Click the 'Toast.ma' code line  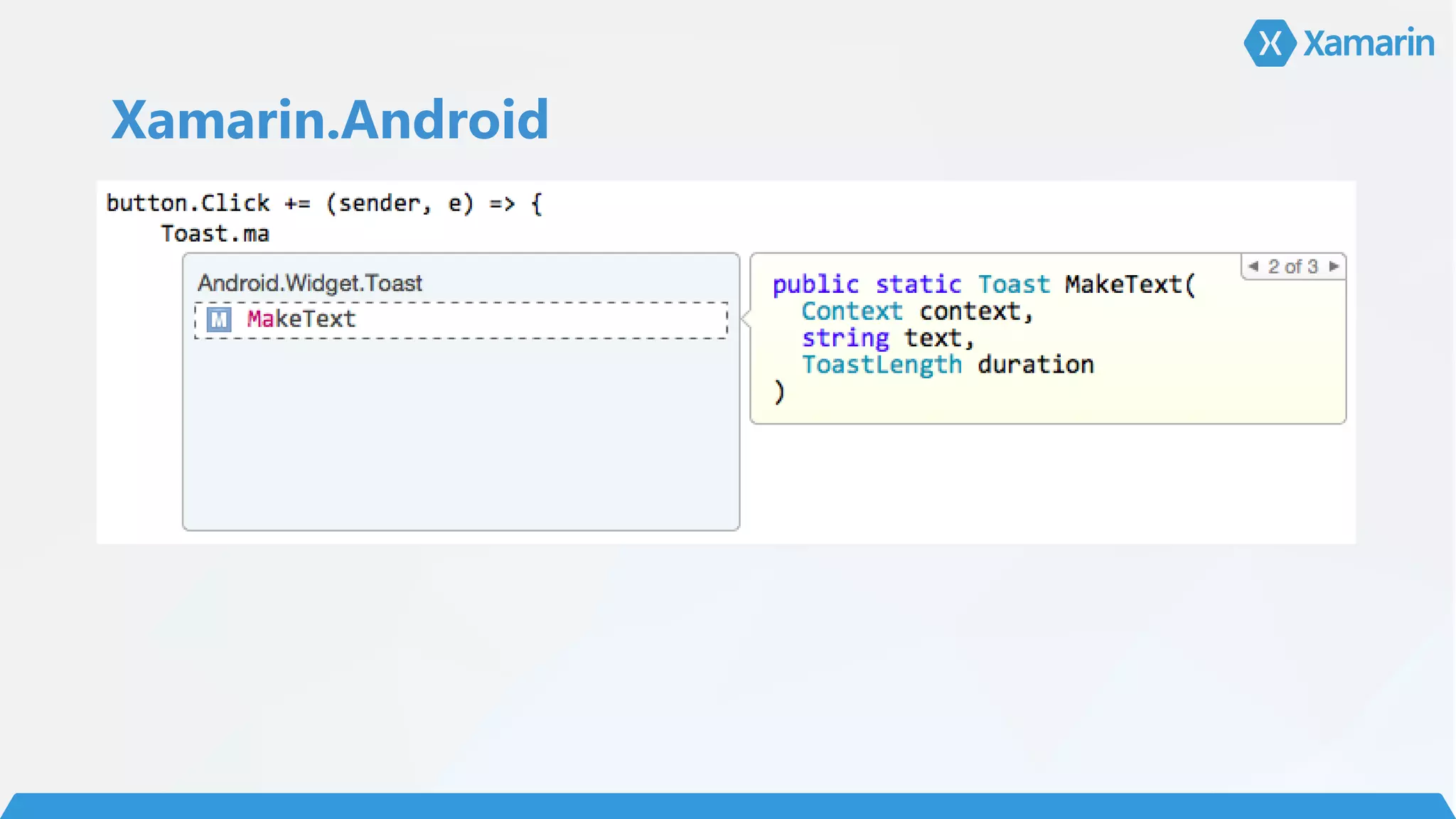tap(215, 234)
